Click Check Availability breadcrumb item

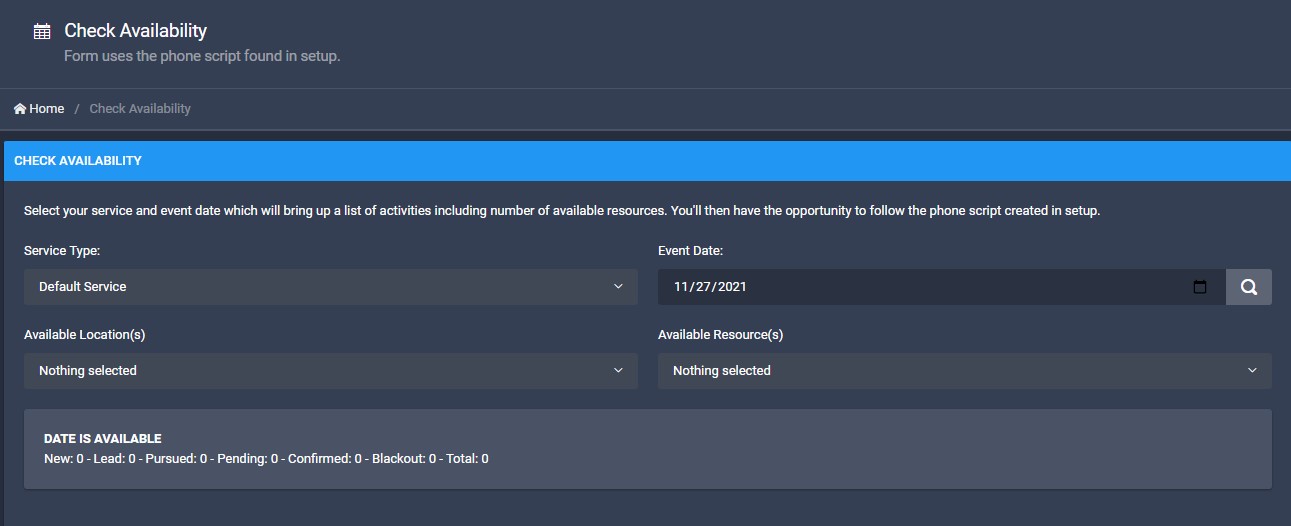pos(140,109)
